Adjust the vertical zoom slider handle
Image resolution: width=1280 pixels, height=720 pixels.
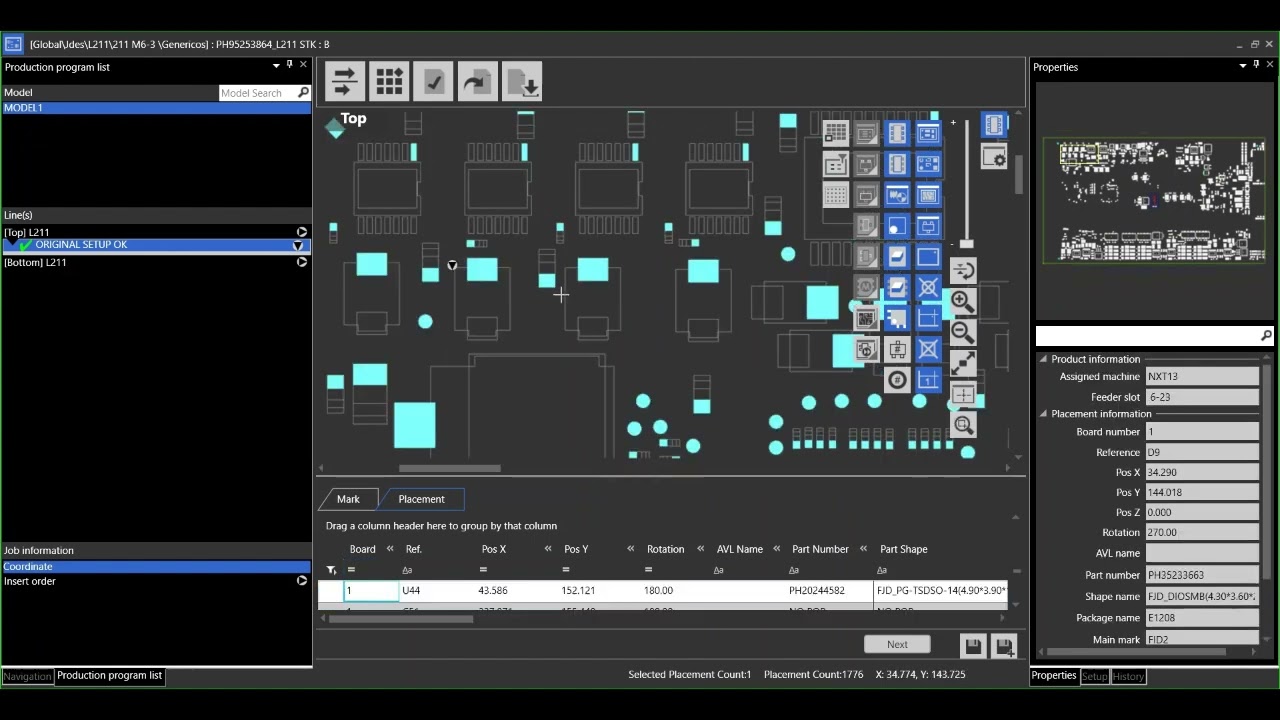click(x=966, y=244)
